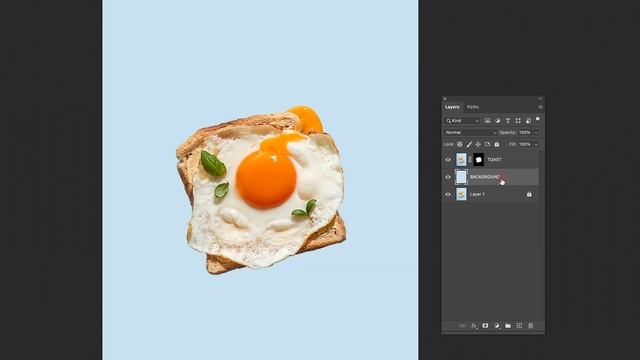Hide the BACKGROUND layer
640x360 pixels.
tap(448, 177)
